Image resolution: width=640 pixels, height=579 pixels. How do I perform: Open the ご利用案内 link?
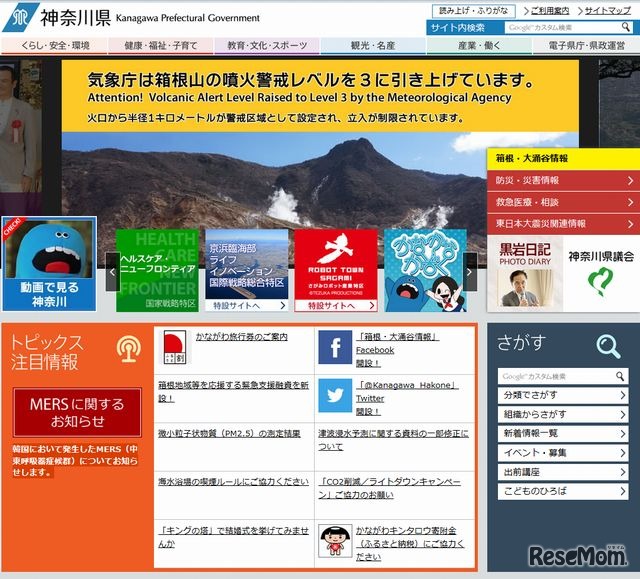549,11
